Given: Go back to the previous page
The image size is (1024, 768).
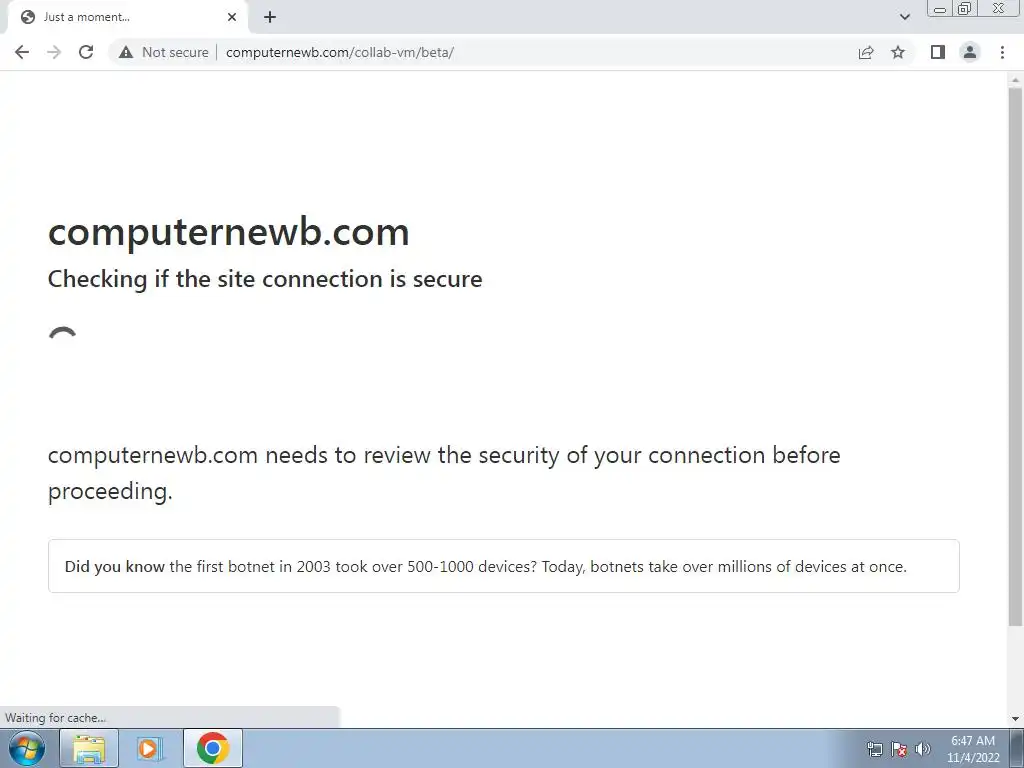Looking at the screenshot, I should (22, 52).
